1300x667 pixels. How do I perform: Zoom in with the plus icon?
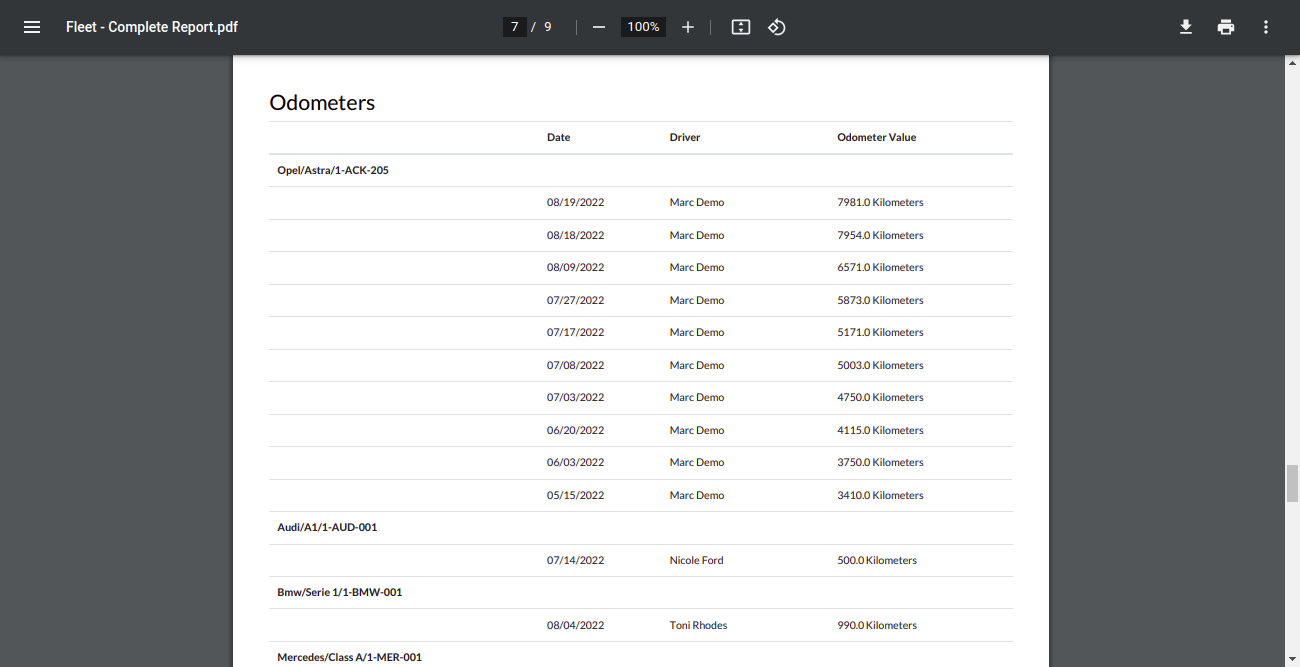coord(688,27)
